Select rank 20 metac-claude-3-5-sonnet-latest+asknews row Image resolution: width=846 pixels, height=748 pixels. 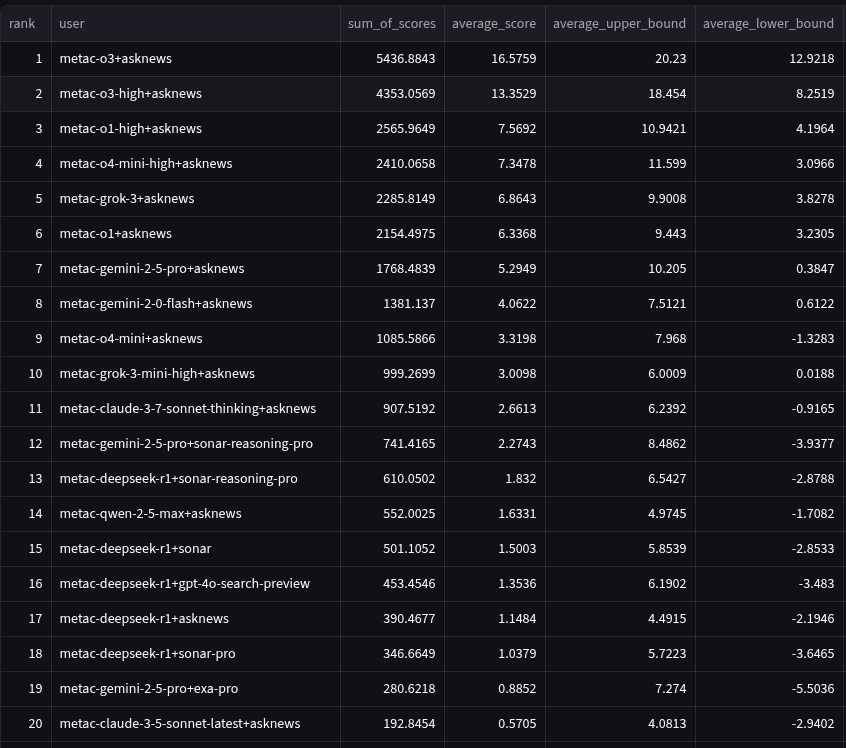pos(179,723)
